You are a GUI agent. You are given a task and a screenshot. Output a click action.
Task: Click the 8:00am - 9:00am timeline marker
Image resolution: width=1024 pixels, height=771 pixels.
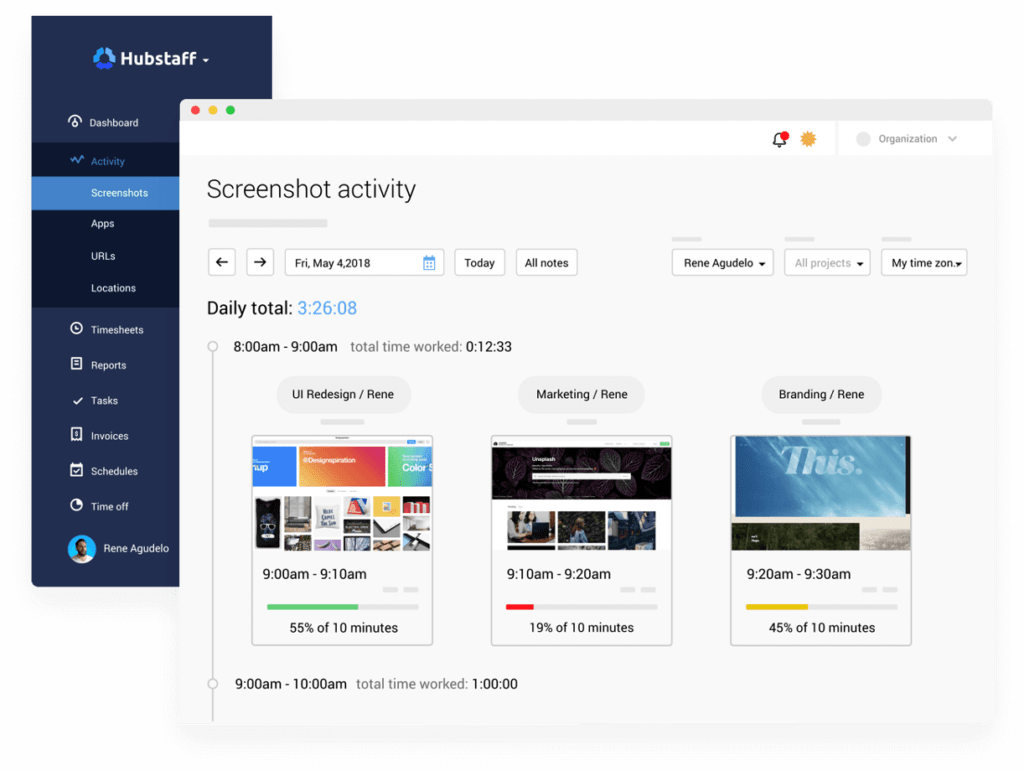coord(213,347)
